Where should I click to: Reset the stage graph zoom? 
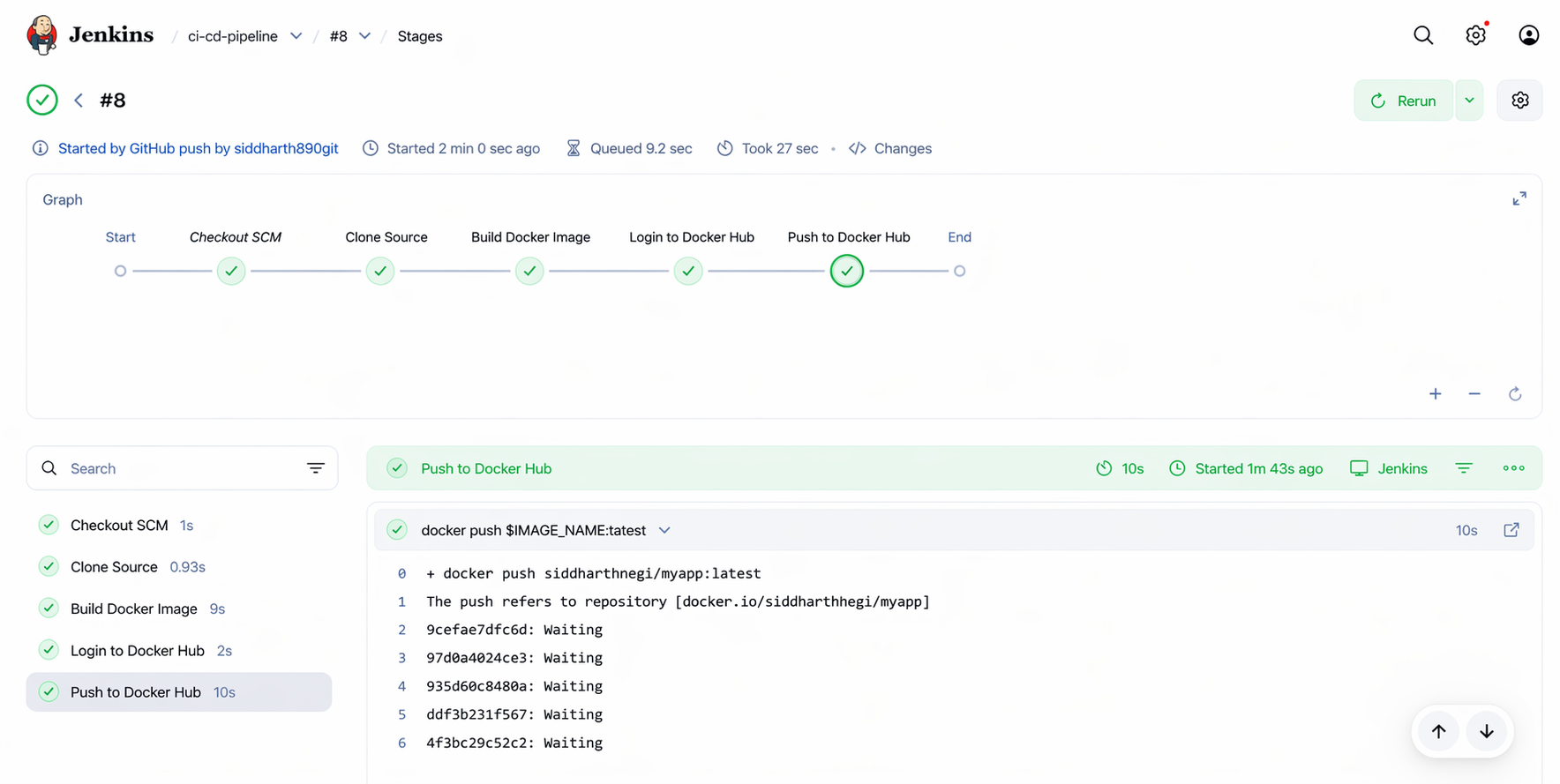(x=1515, y=394)
